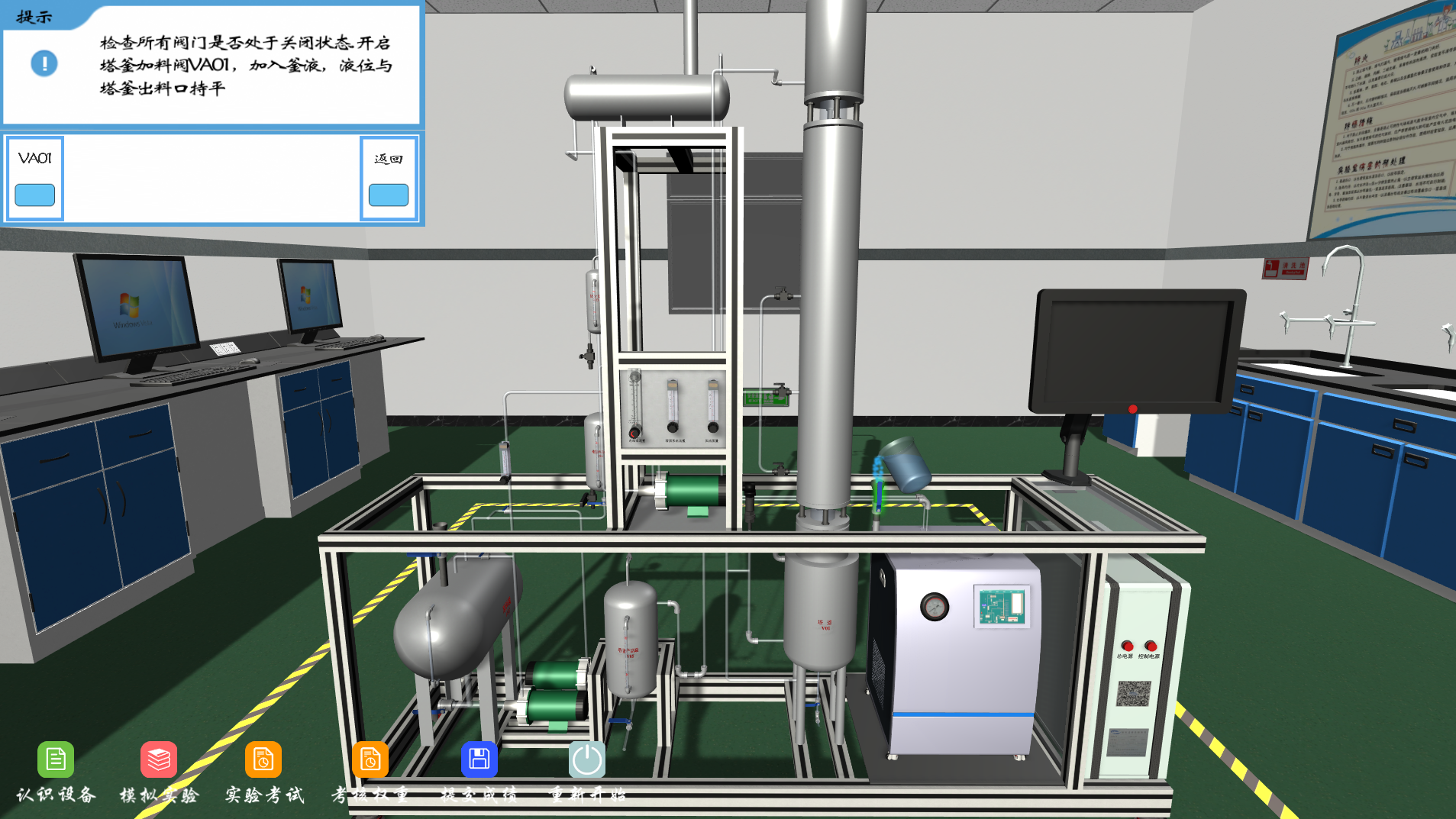Screen dimensions: 1456x819
Task: Click the blue button under VA01
Action: pyautogui.click(x=35, y=195)
